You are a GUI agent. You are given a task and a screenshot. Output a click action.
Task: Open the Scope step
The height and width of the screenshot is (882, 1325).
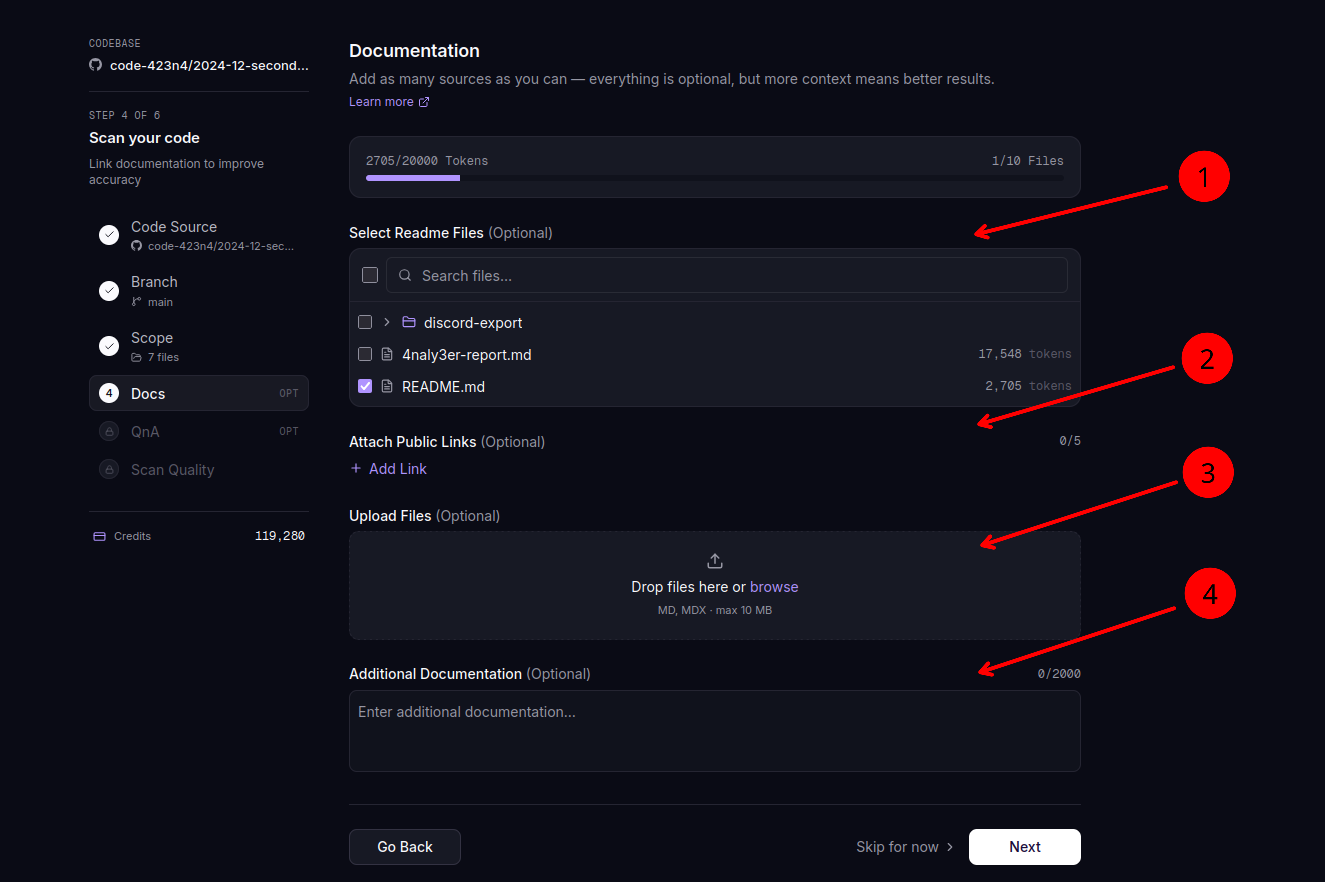(x=199, y=346)
